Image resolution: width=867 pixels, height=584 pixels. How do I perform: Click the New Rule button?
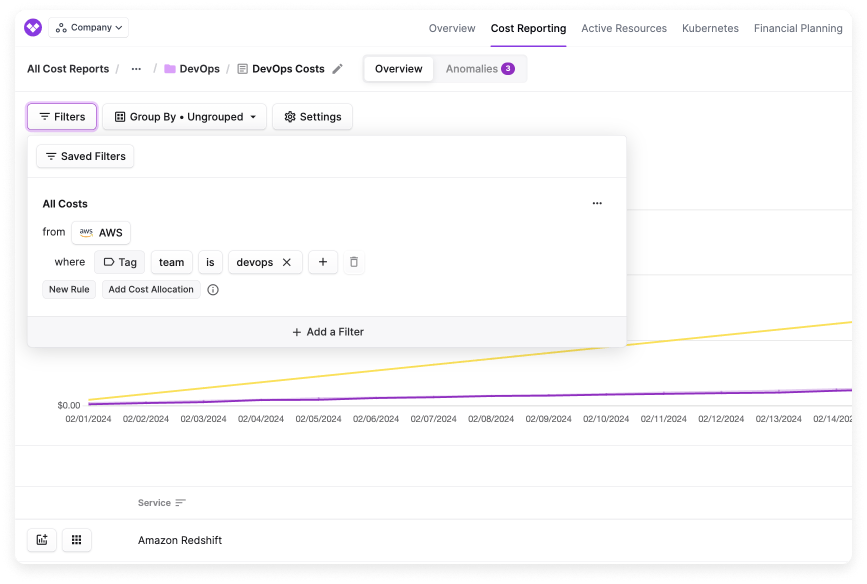click(68, 289)
